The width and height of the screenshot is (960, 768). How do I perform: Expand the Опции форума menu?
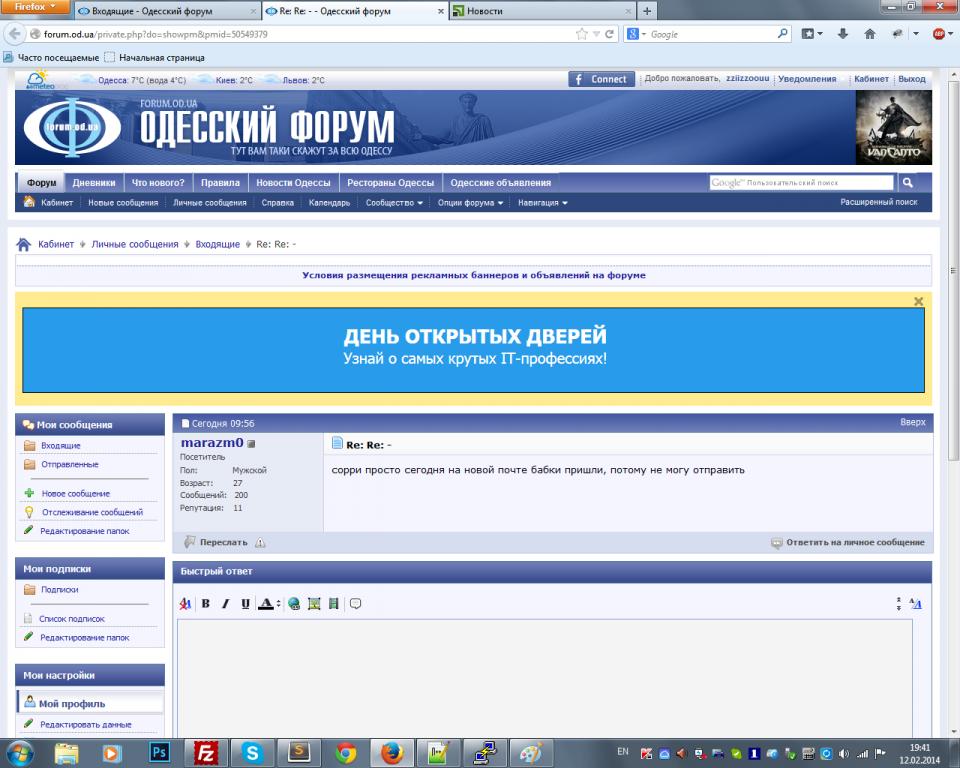click(x=470, y=203)
